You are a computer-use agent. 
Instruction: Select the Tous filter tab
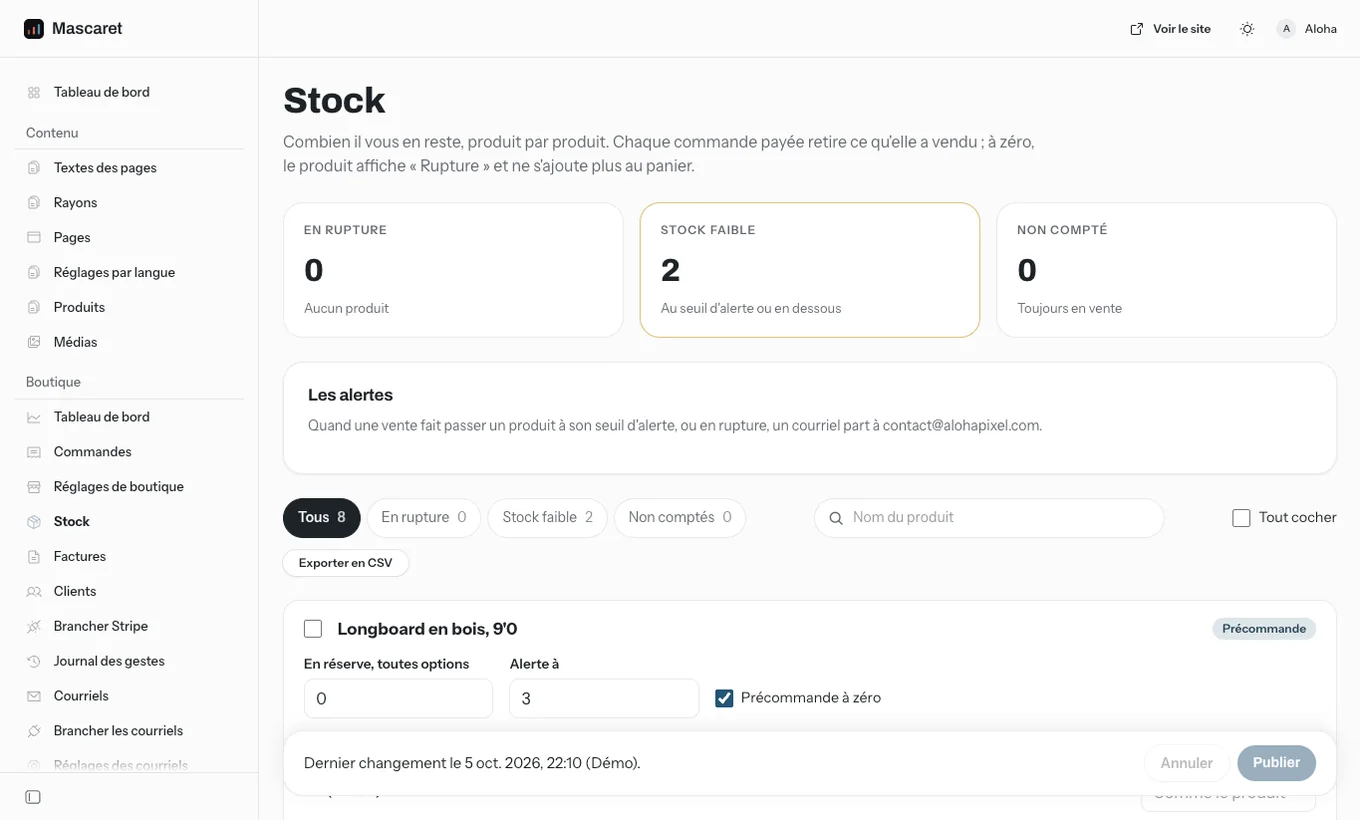coord(322,518)
